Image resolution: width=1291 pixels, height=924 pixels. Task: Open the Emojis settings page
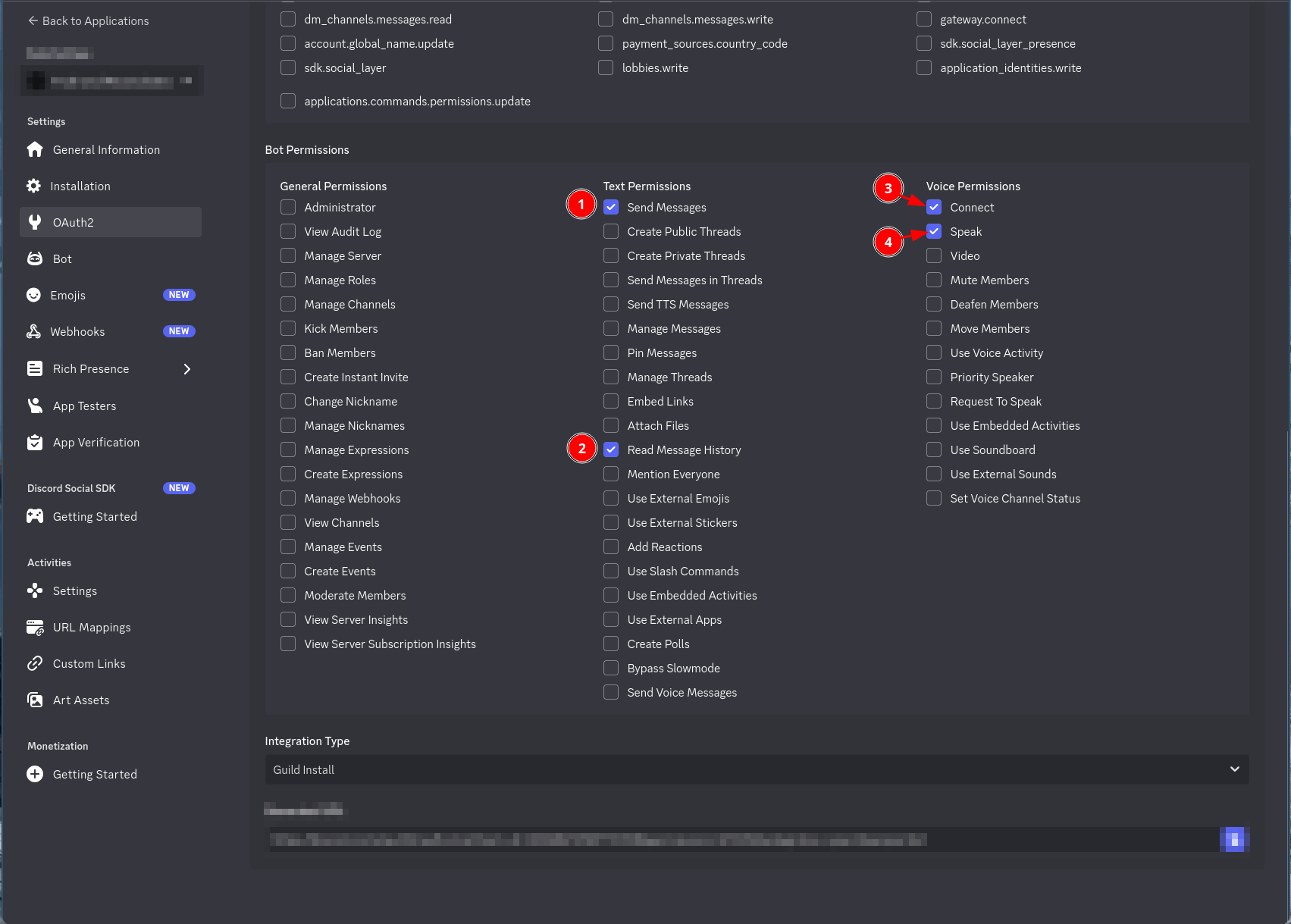point(111,295)
